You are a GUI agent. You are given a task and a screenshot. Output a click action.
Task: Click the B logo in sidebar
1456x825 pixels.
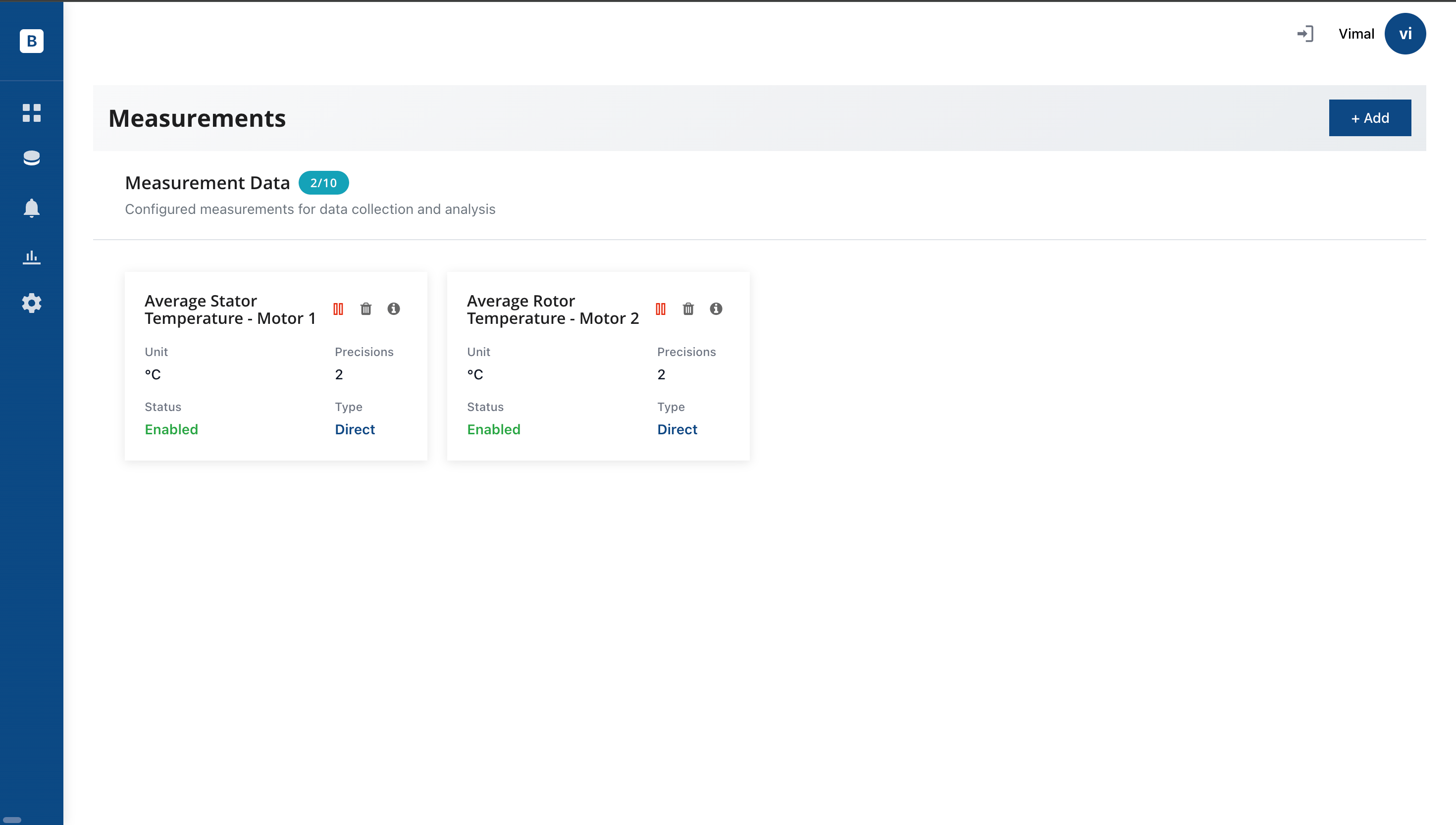pyautogui.click(x=31, y=41)
